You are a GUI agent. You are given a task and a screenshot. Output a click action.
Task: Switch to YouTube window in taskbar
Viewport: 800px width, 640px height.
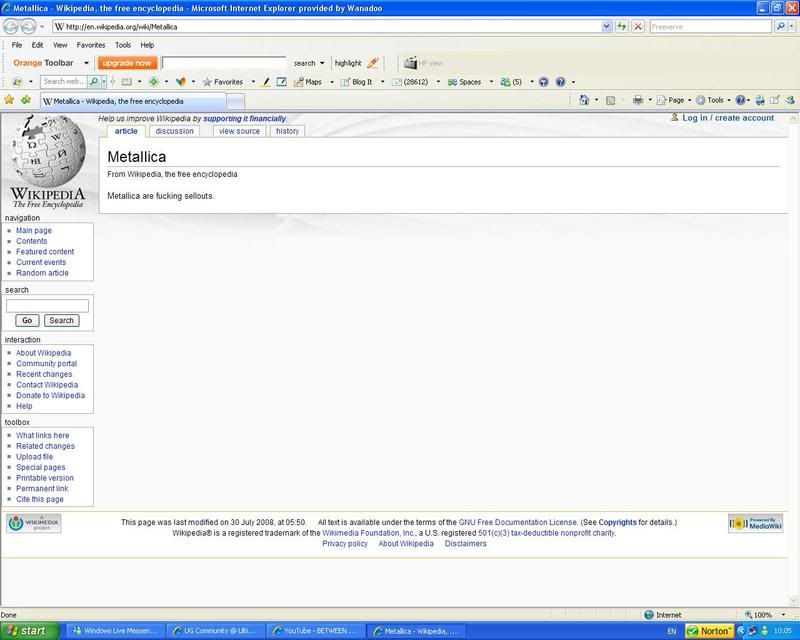[317, 631]
